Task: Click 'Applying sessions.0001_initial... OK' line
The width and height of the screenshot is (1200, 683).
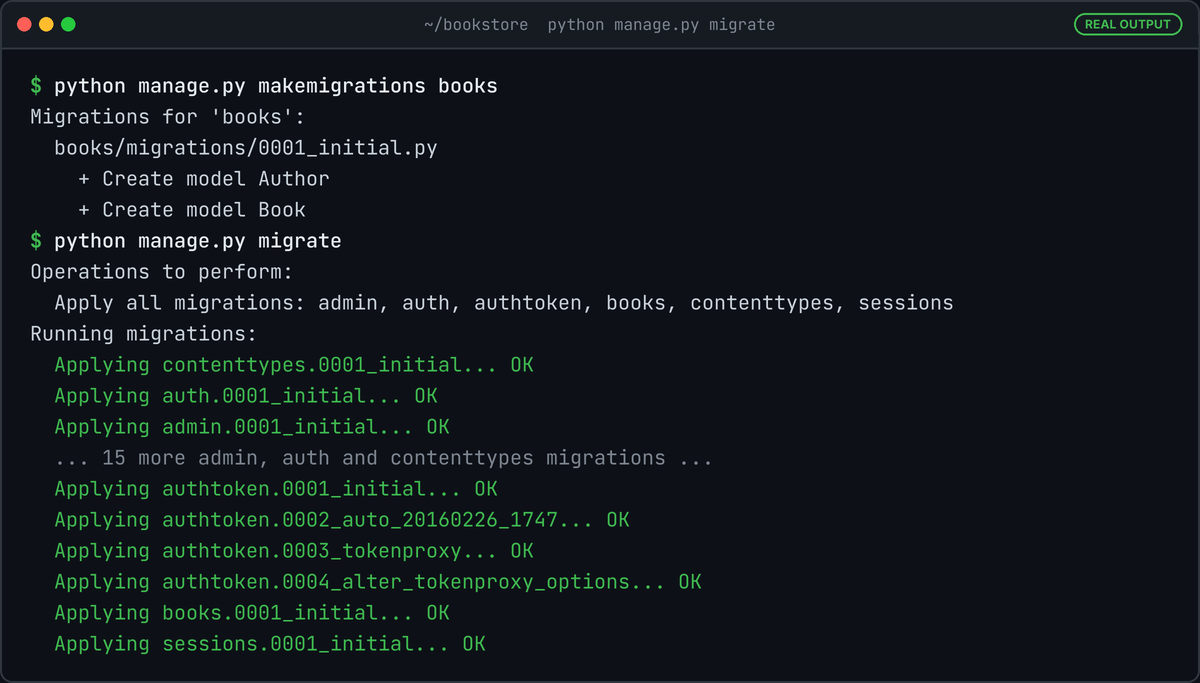Action: [x=270, y=644]
